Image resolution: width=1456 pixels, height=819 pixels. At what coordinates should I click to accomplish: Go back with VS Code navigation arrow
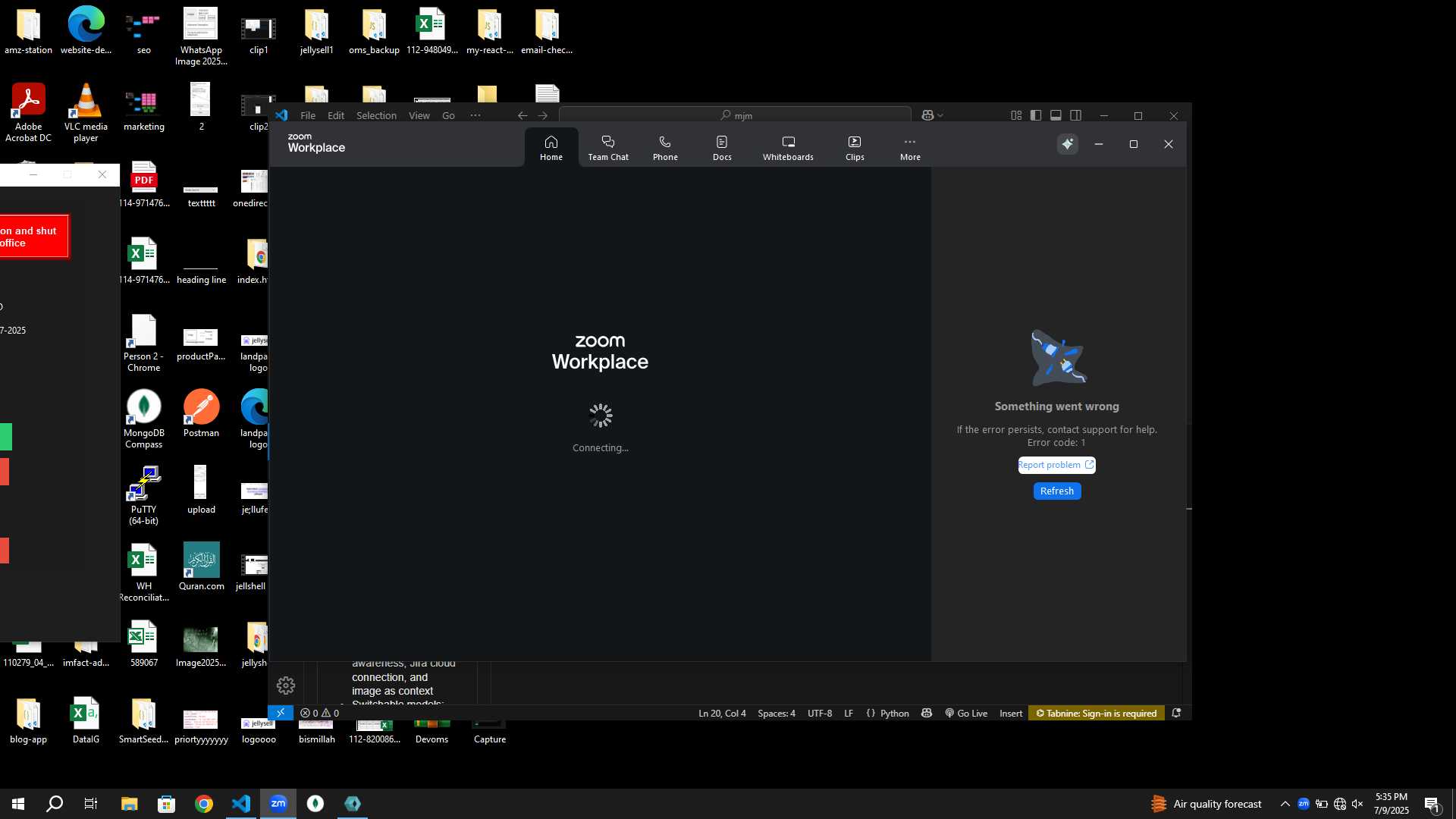click(x=522, y=115)
